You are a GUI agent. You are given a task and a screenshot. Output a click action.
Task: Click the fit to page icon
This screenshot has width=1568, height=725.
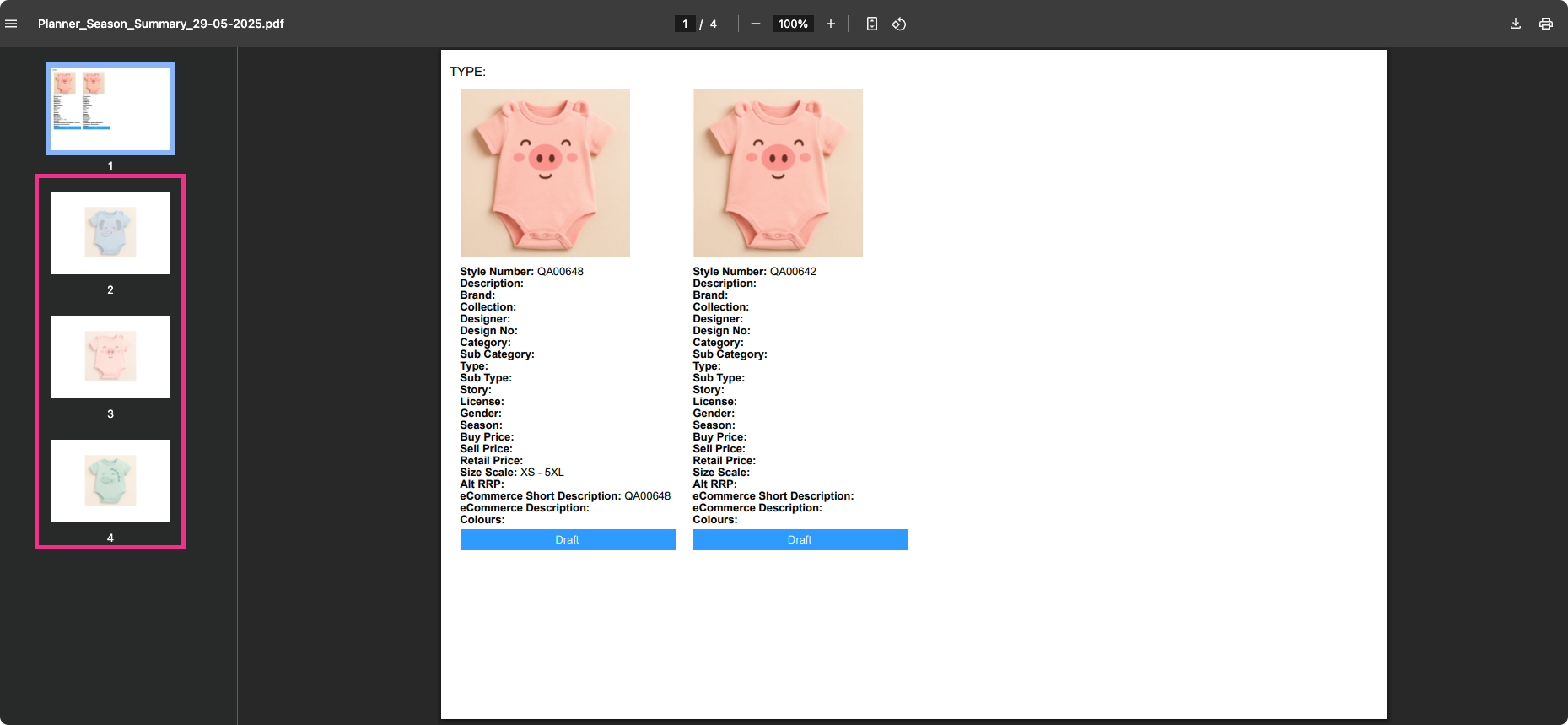(x=872, y=24)
